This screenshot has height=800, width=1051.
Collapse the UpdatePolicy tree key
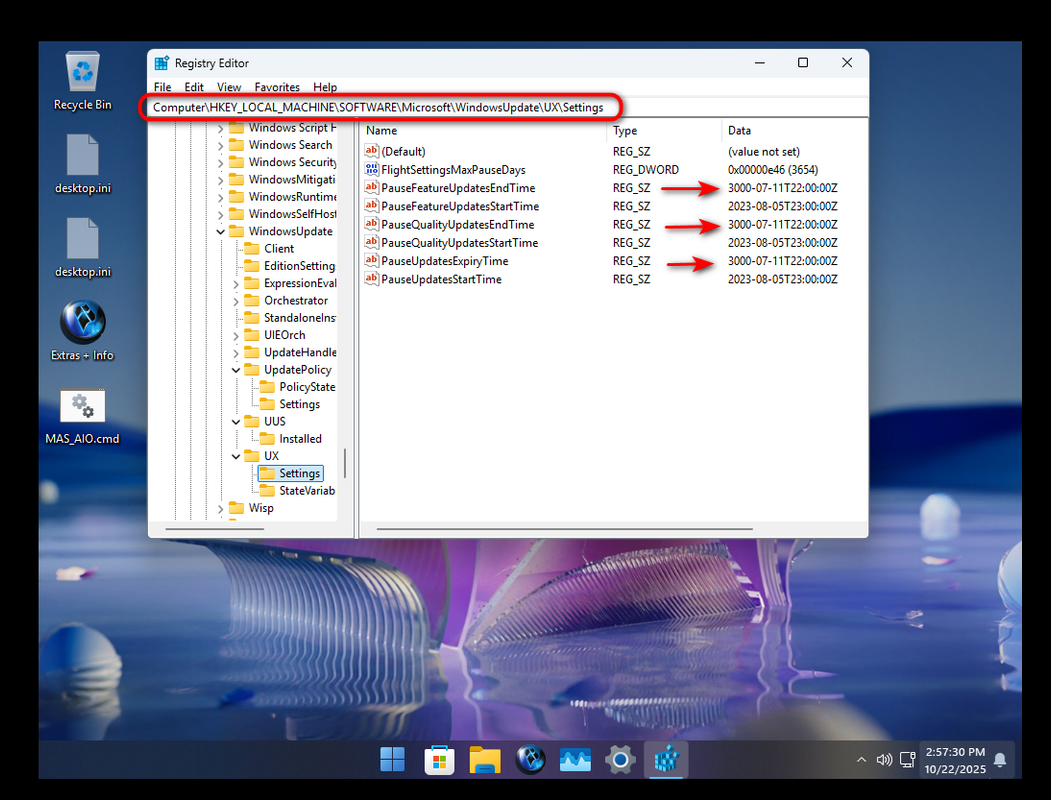(x=236, y=370)
